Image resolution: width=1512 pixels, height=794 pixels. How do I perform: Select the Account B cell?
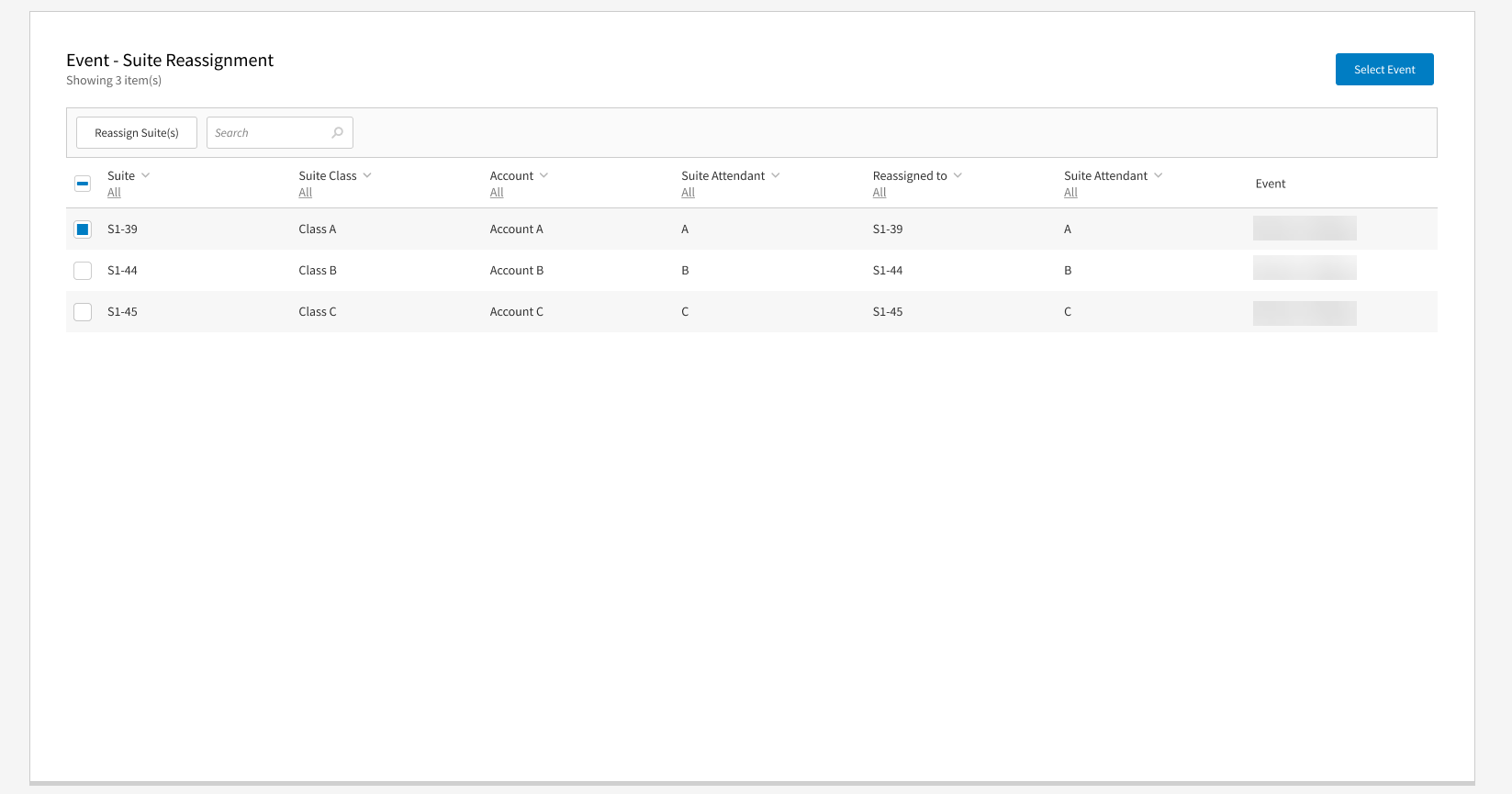[517, 271]
